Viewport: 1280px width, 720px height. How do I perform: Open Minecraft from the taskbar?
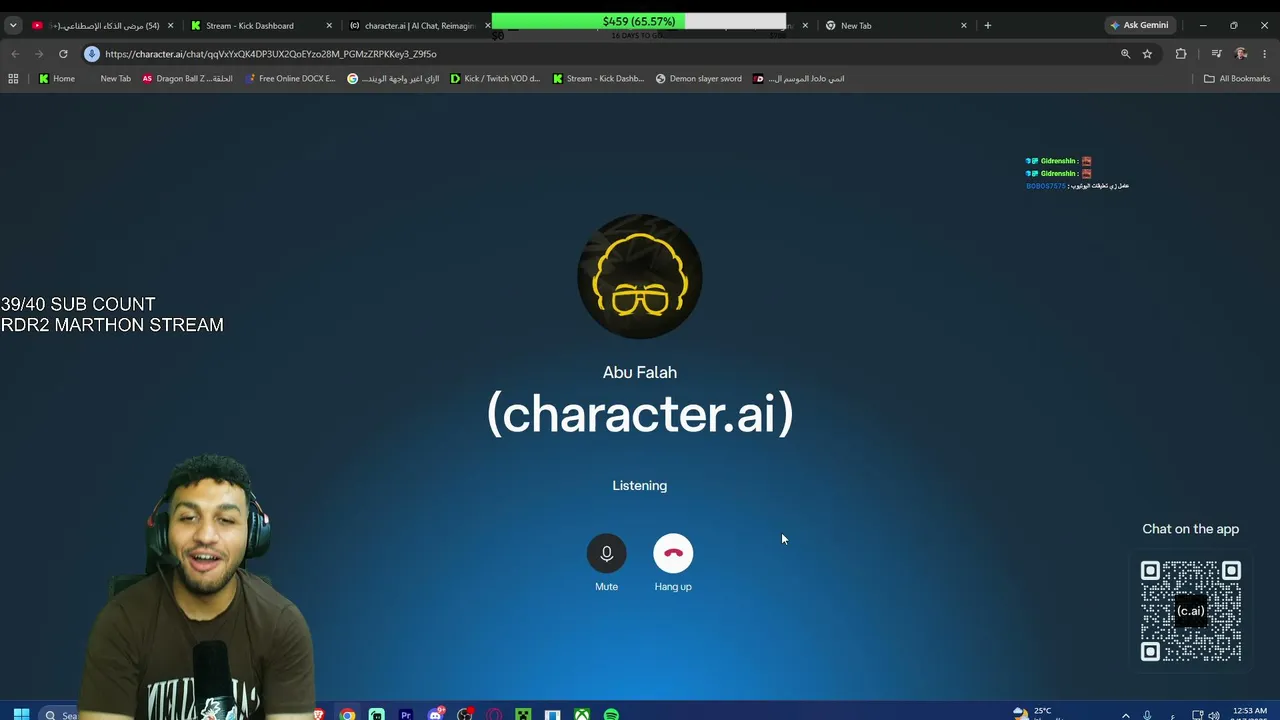pyautogui.click(x=523, y=714)
